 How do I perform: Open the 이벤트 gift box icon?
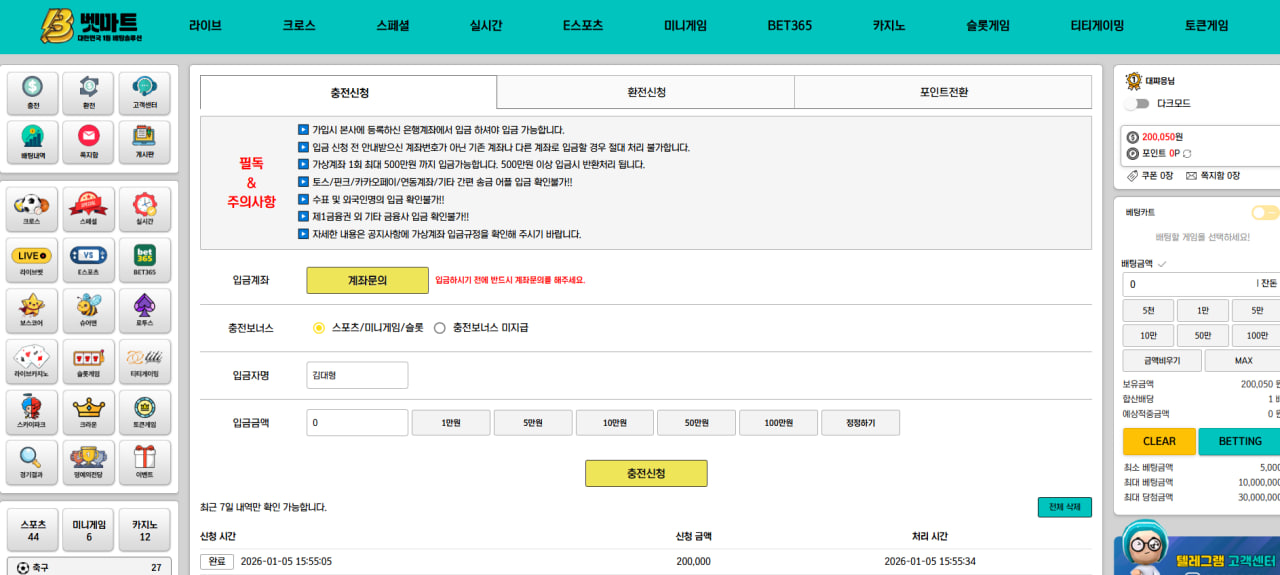[x=145, y=462]
